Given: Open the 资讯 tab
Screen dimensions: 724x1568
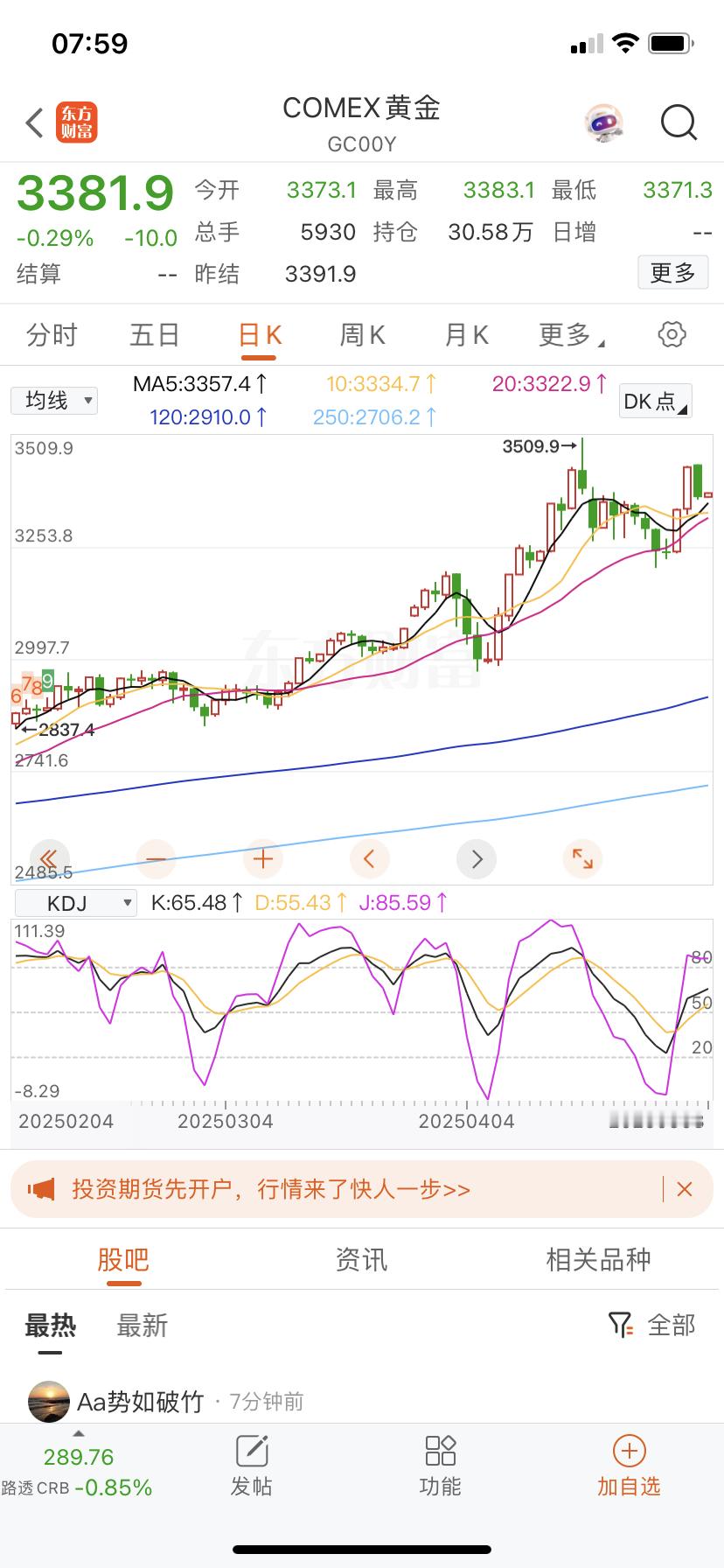Looking at the screenshot, I should coord(361,1260).
